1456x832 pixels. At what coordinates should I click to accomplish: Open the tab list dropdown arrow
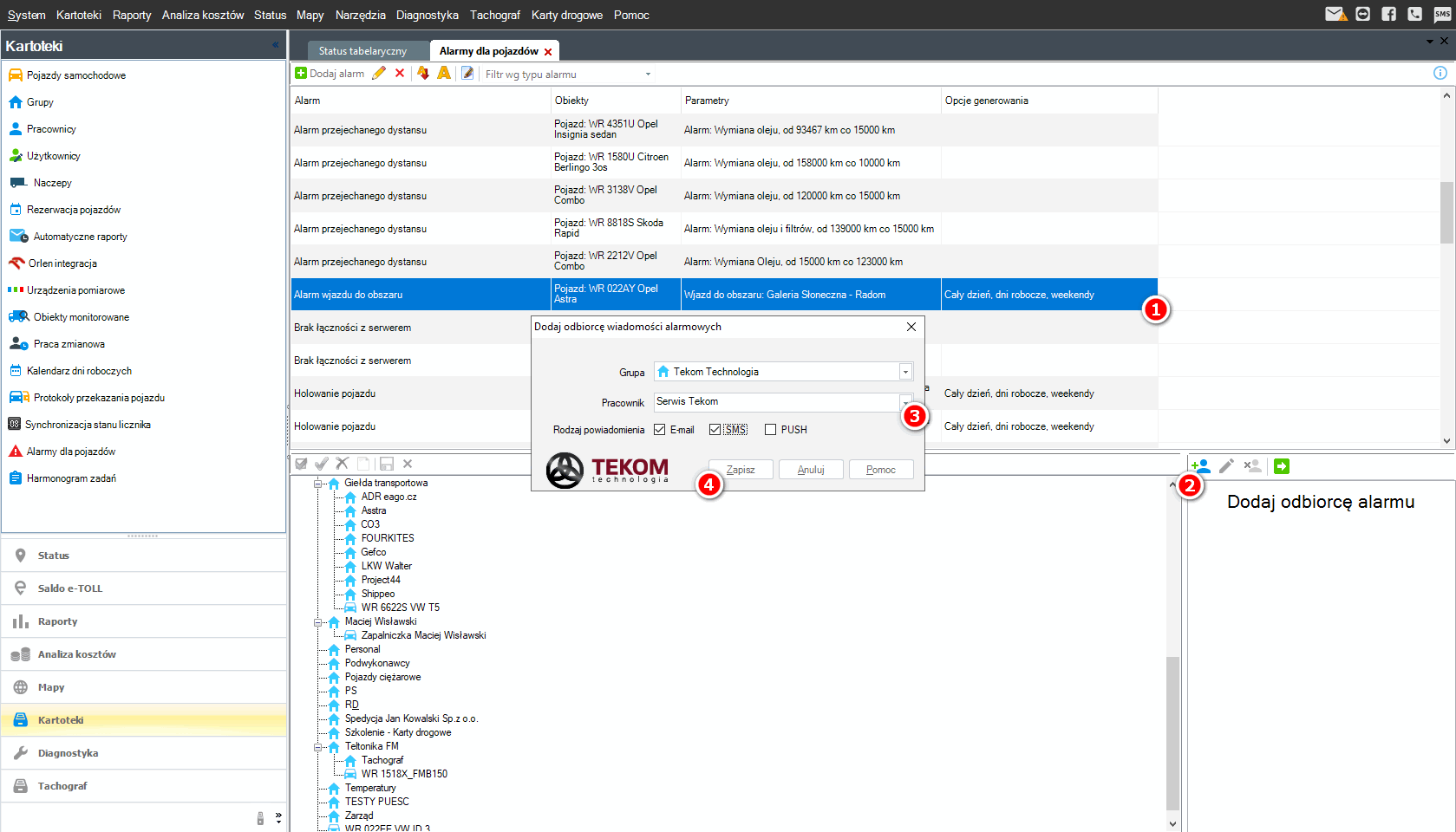click(x=1430, y=42)
